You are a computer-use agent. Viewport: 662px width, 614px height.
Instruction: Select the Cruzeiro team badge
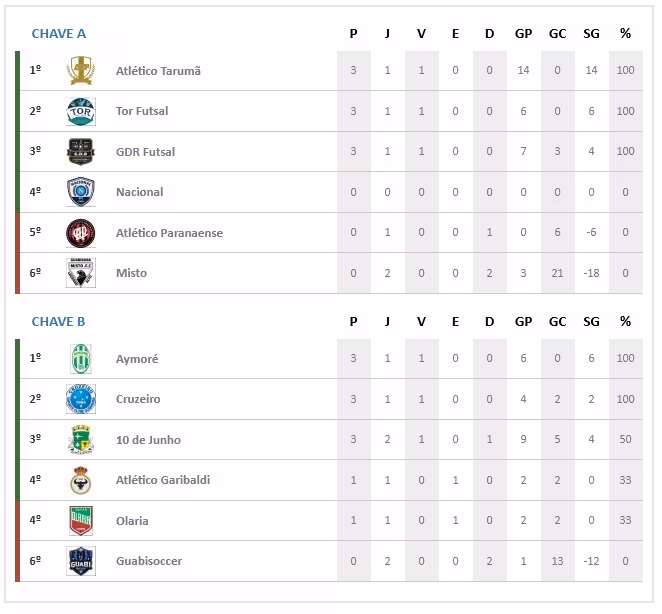(81, 399)
